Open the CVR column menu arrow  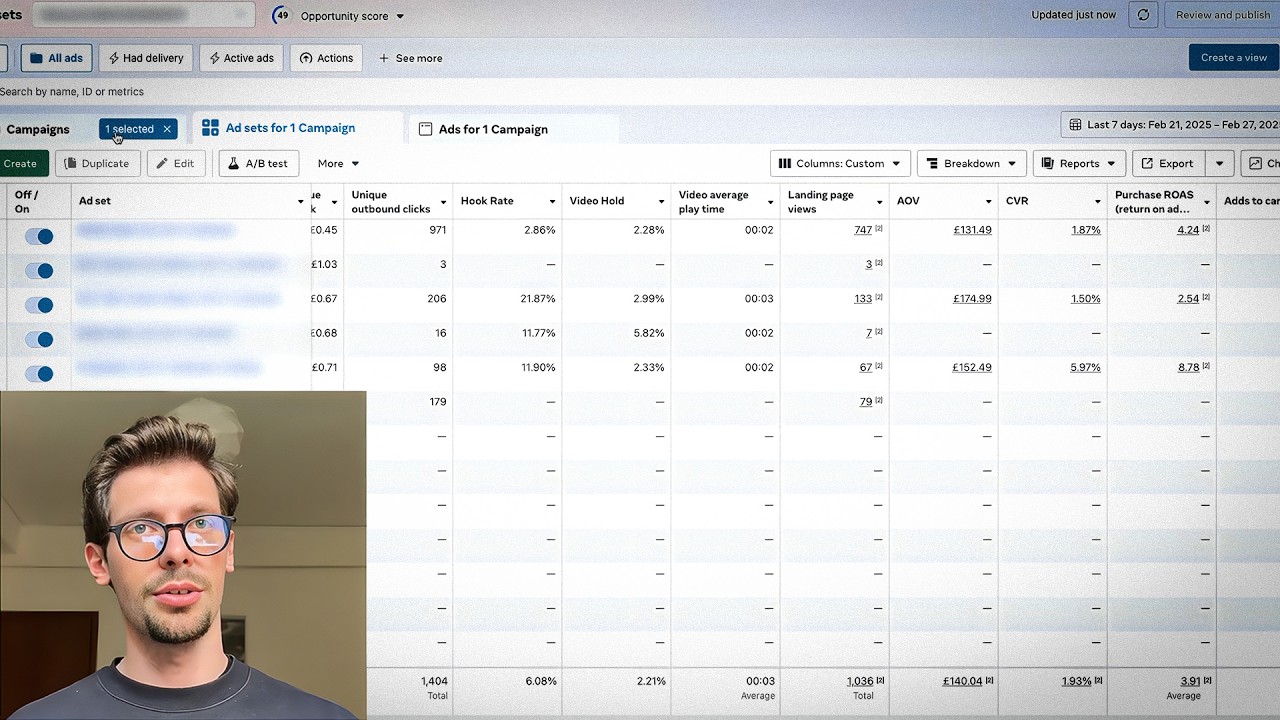(x=1097, y=202)
